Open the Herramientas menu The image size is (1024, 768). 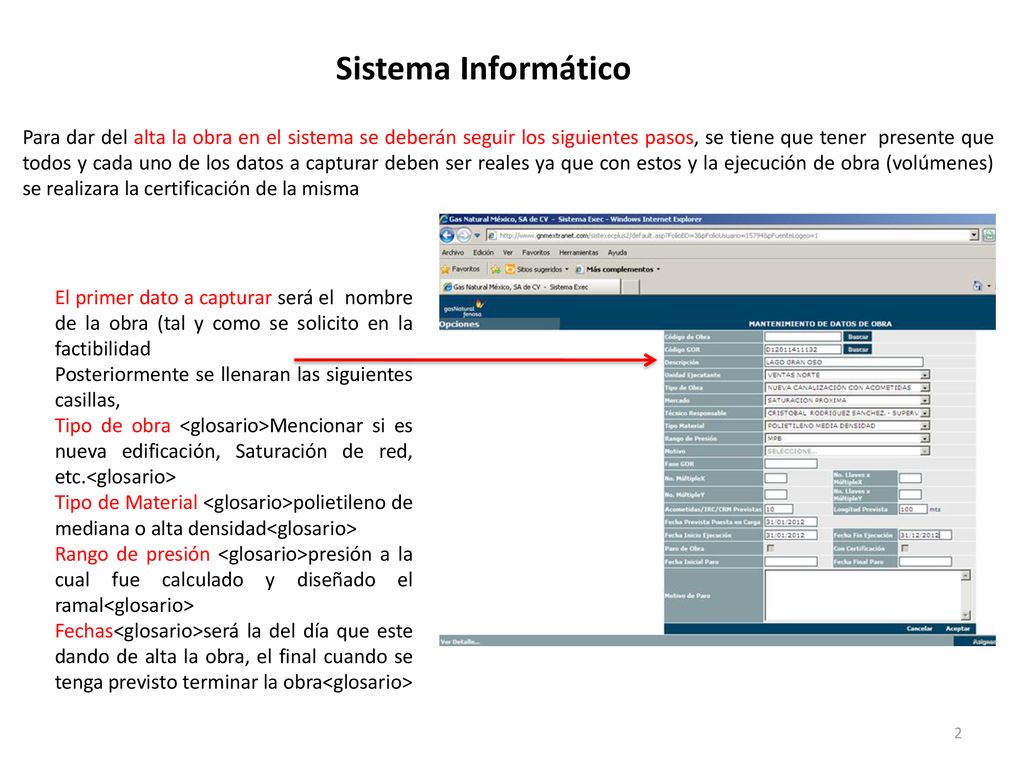point(579,252)
